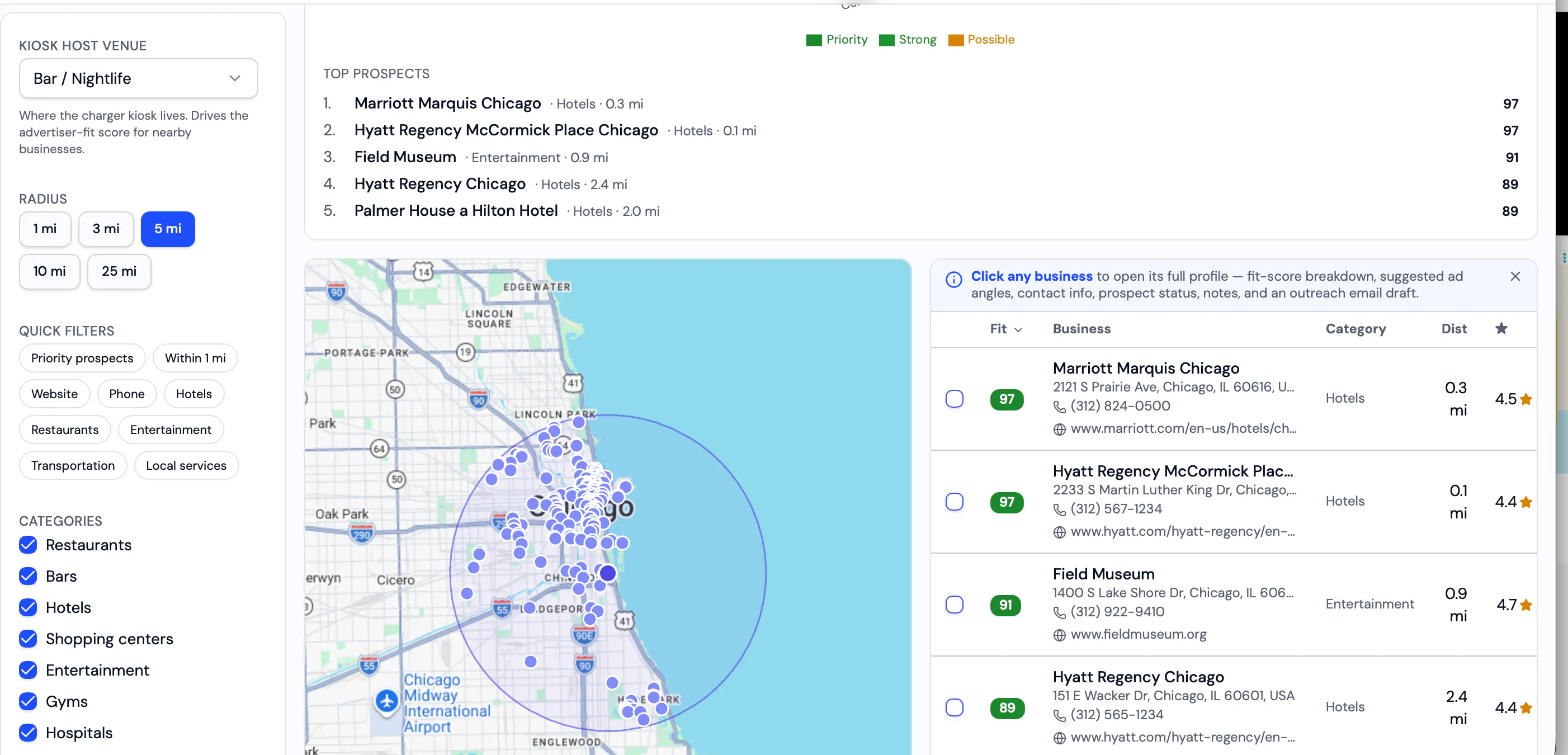Click the Hyatt Regency Chicago website globe icon
The width and height of the screenshot is (1568, 755).
1059,738
